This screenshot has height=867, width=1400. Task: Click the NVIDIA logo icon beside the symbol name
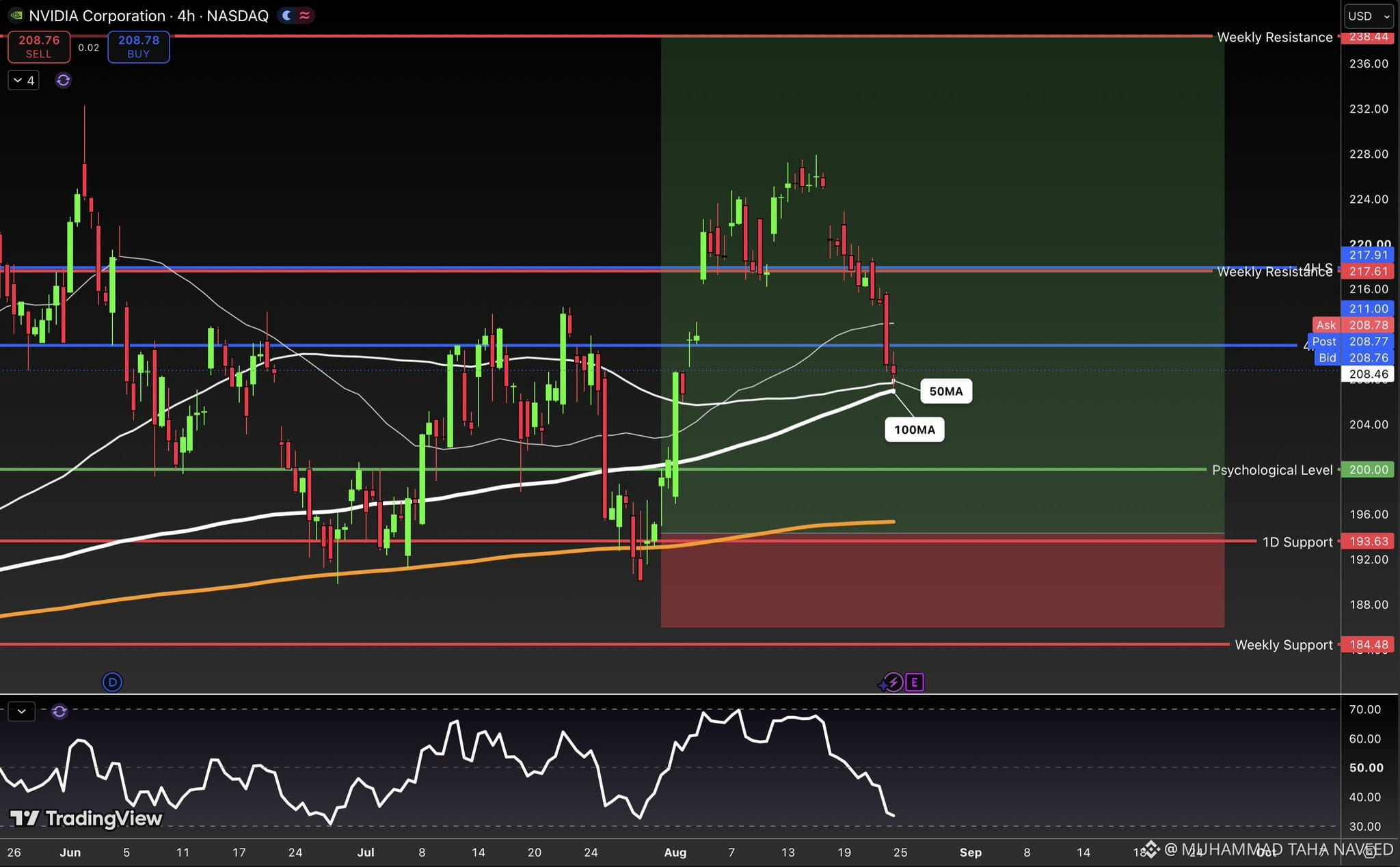[x=15, y=15]
